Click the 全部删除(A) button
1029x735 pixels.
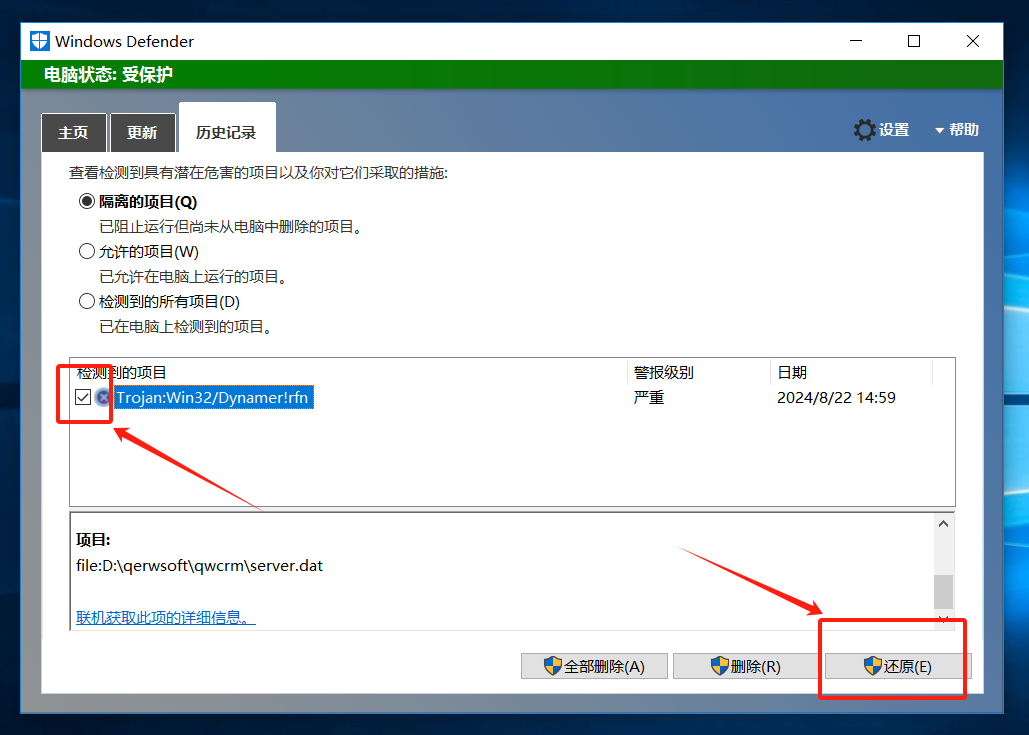(594, 666)
